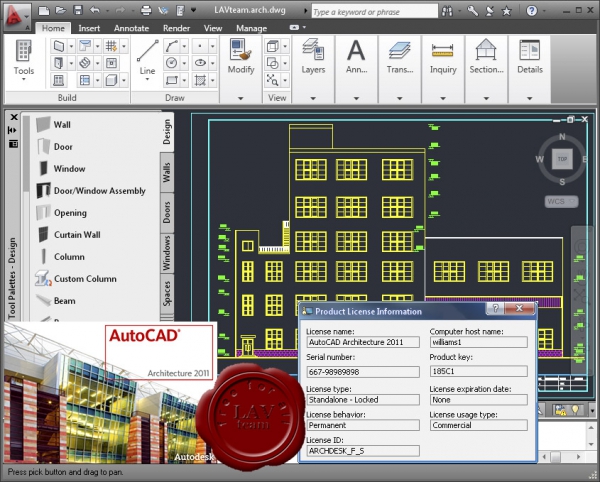Click the Zoom extents icon in View

(x=272, y=80)
